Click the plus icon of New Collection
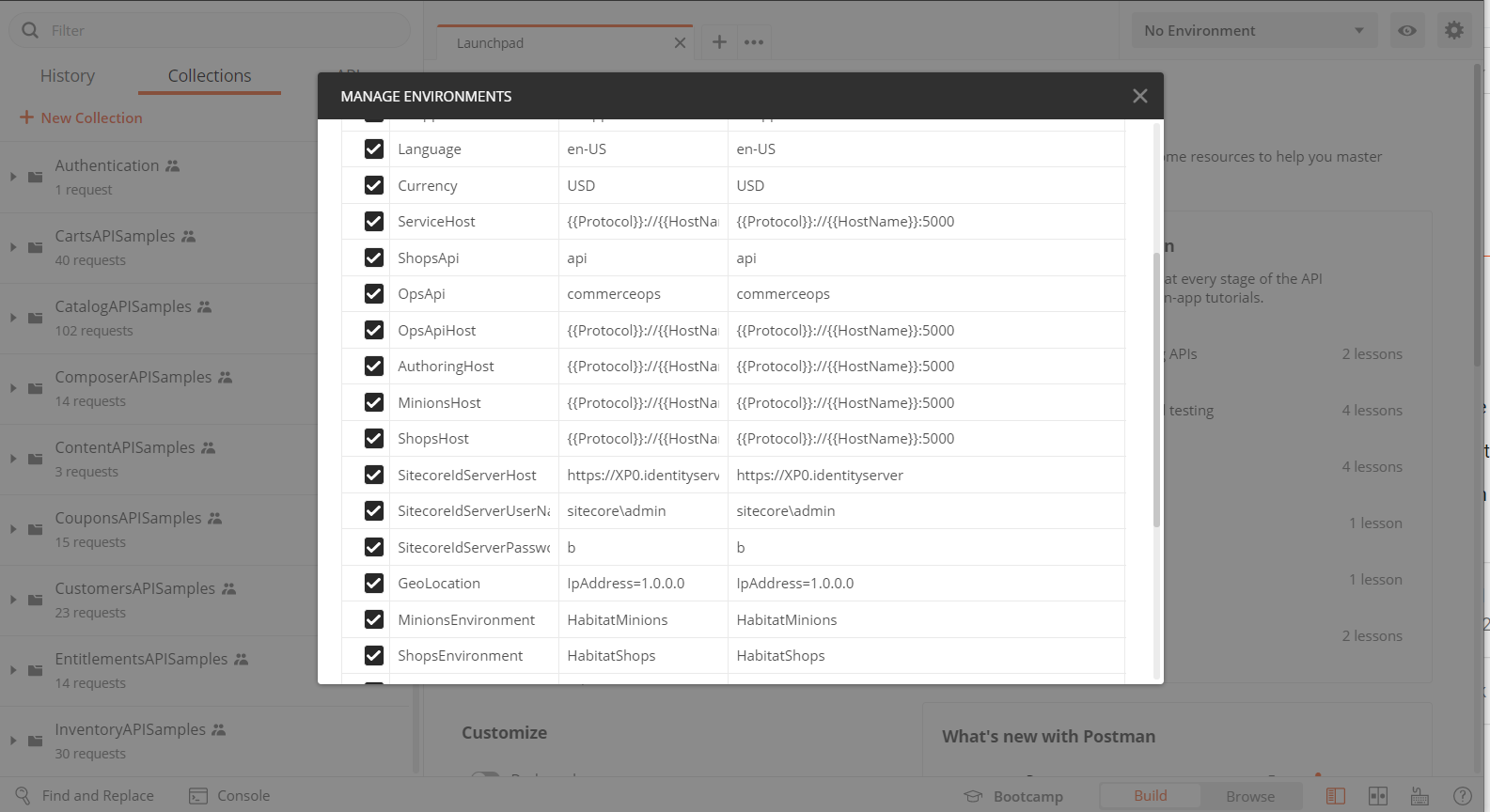Viewport: 1490px width, 812px height. 26,117
